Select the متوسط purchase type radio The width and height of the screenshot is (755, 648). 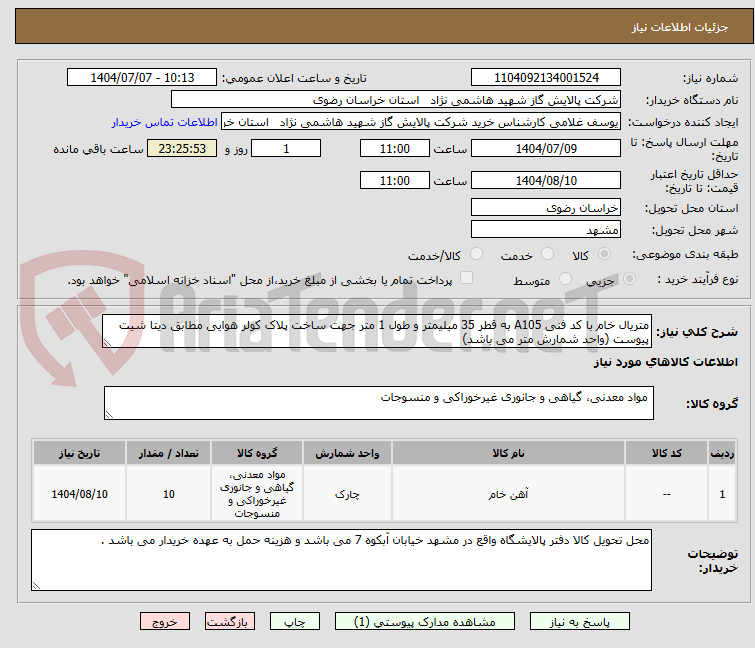pos(565,279)
